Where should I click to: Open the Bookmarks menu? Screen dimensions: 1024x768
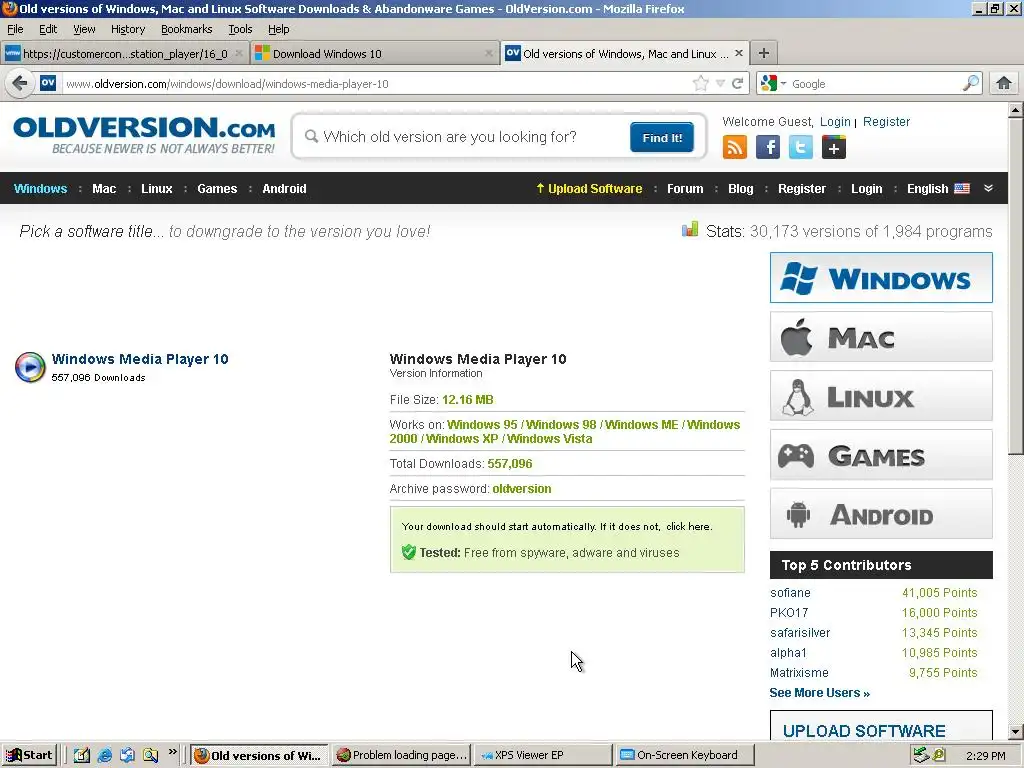tap(187, 29)
